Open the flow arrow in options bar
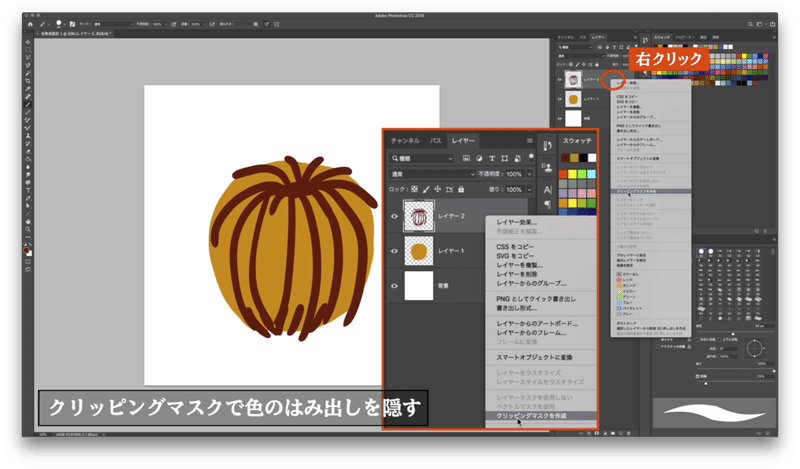The width and height of the screenshot is (800, 469). point(204,24)
